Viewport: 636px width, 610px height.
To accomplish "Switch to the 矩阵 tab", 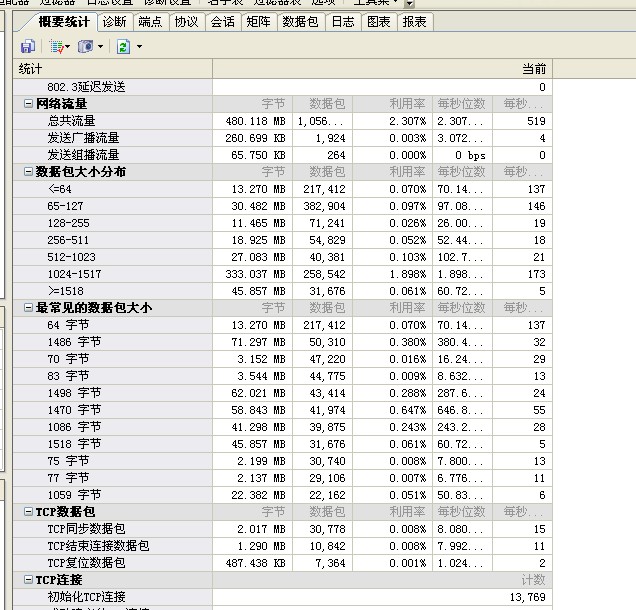I will click(258, 21).
